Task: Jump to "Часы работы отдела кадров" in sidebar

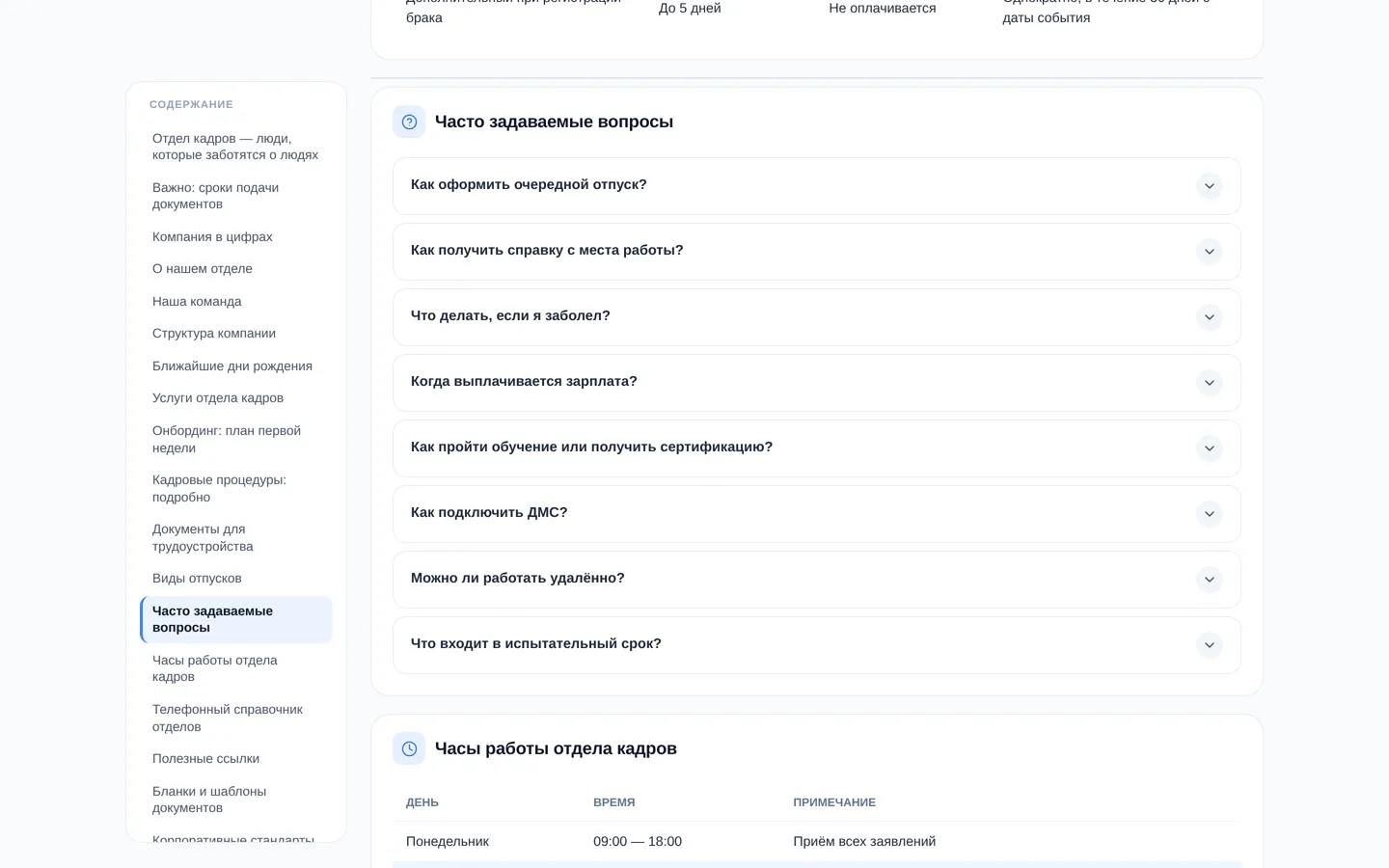Action: 236,668
